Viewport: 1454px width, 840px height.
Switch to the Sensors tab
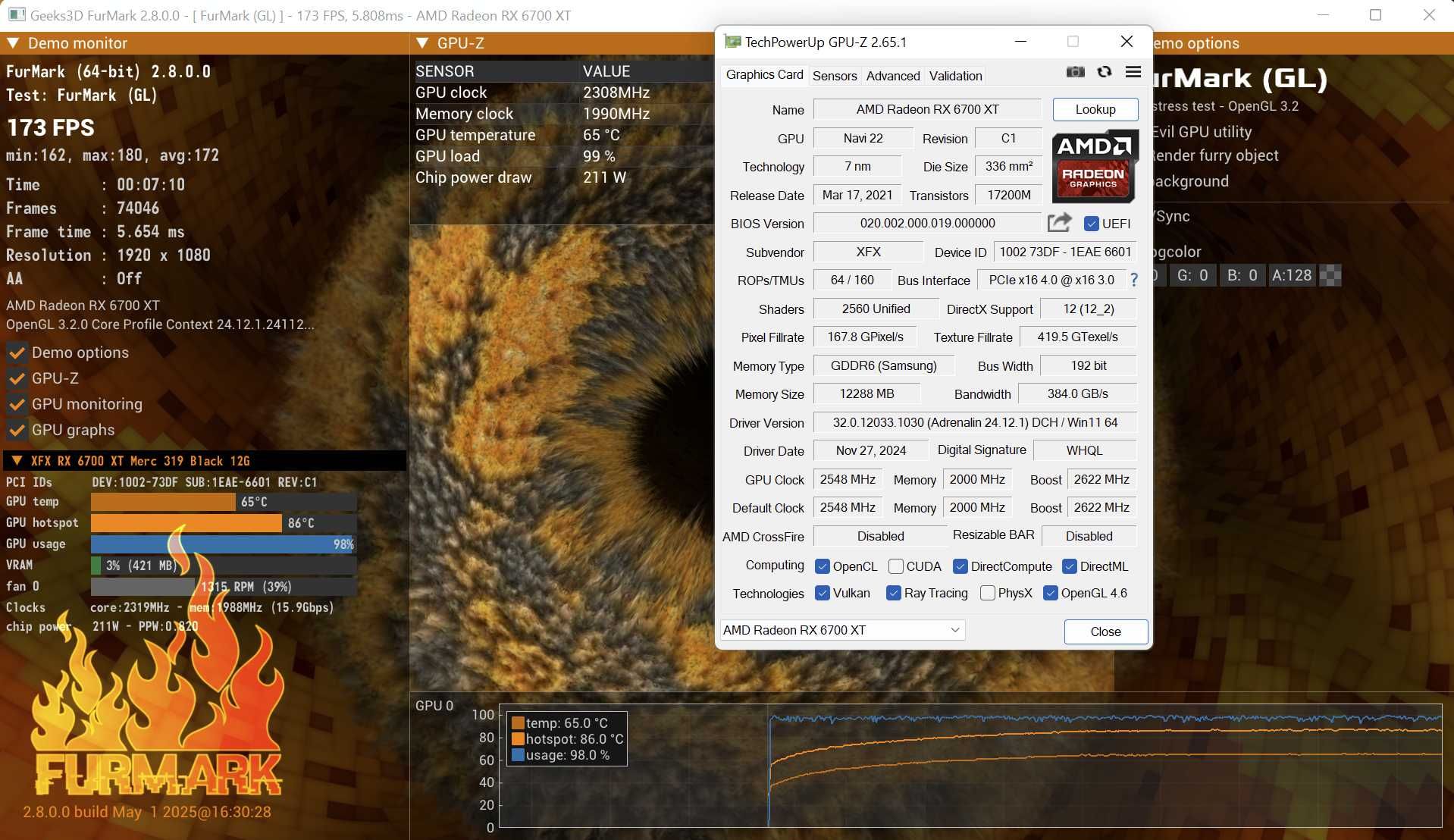point(834,76)
